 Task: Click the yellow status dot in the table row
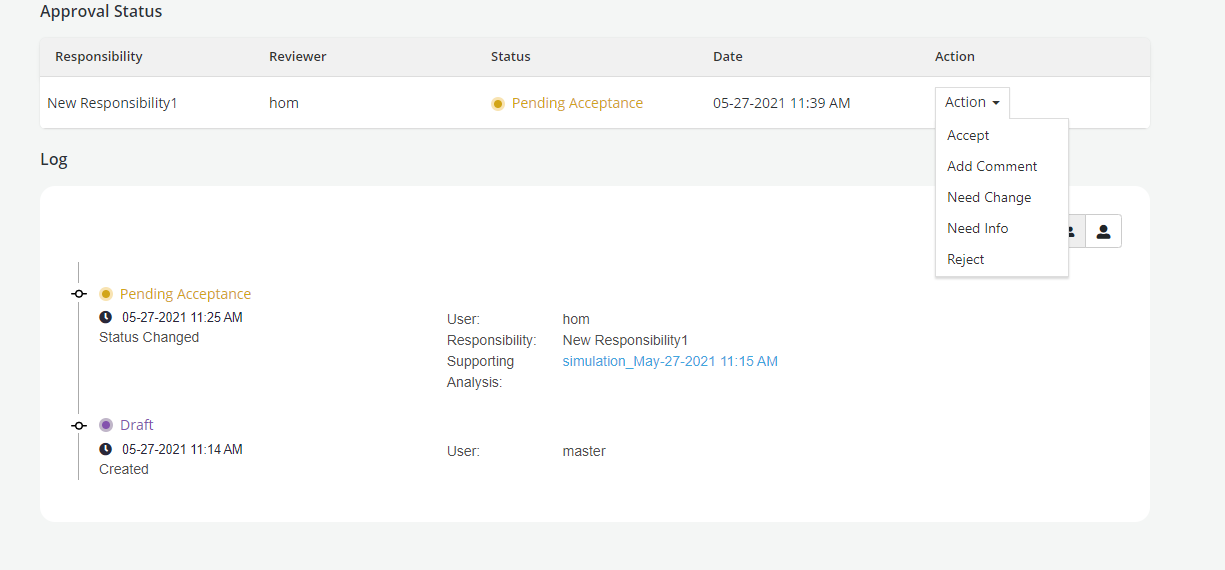(498, 103)
